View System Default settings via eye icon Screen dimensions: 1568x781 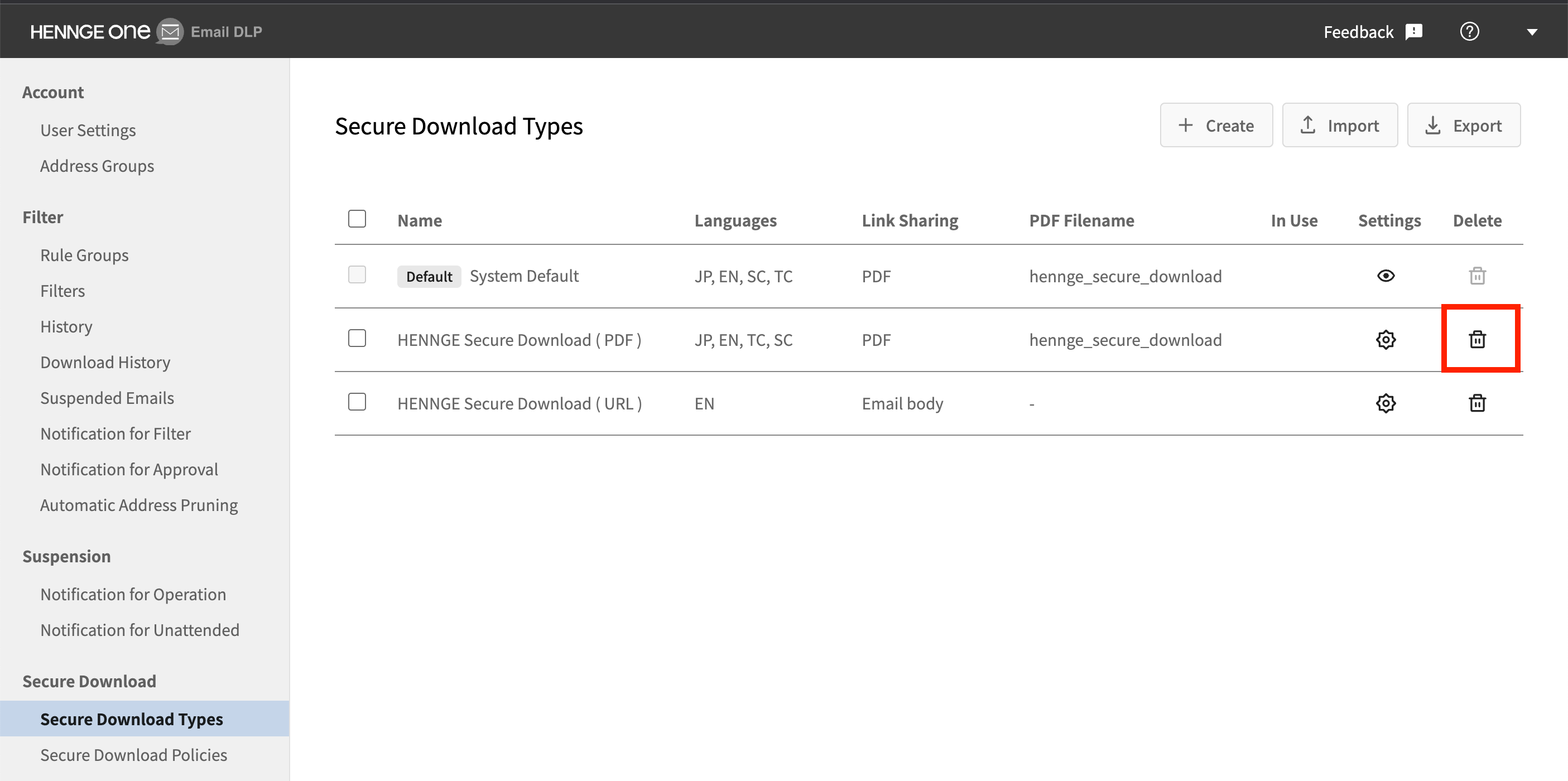pos(1386,276)
